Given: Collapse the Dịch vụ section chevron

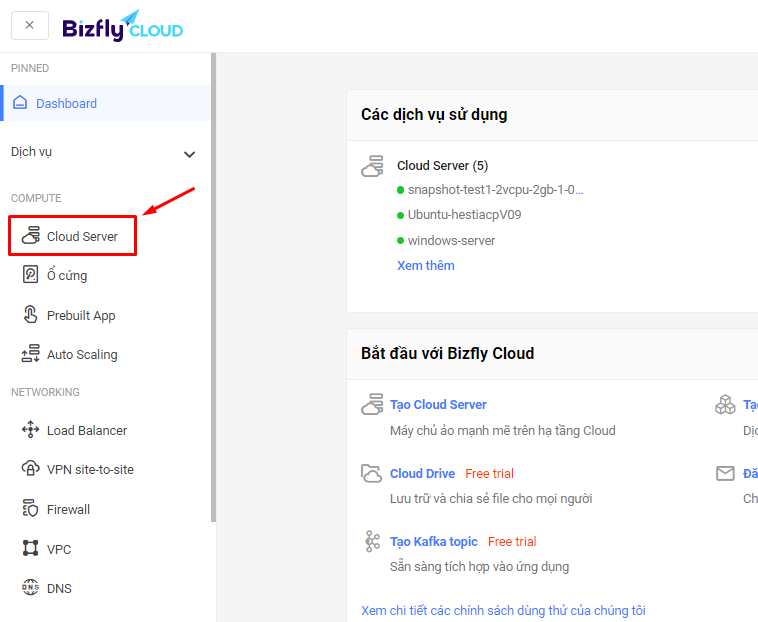Looking at the screenshot, I should (190, 154).
